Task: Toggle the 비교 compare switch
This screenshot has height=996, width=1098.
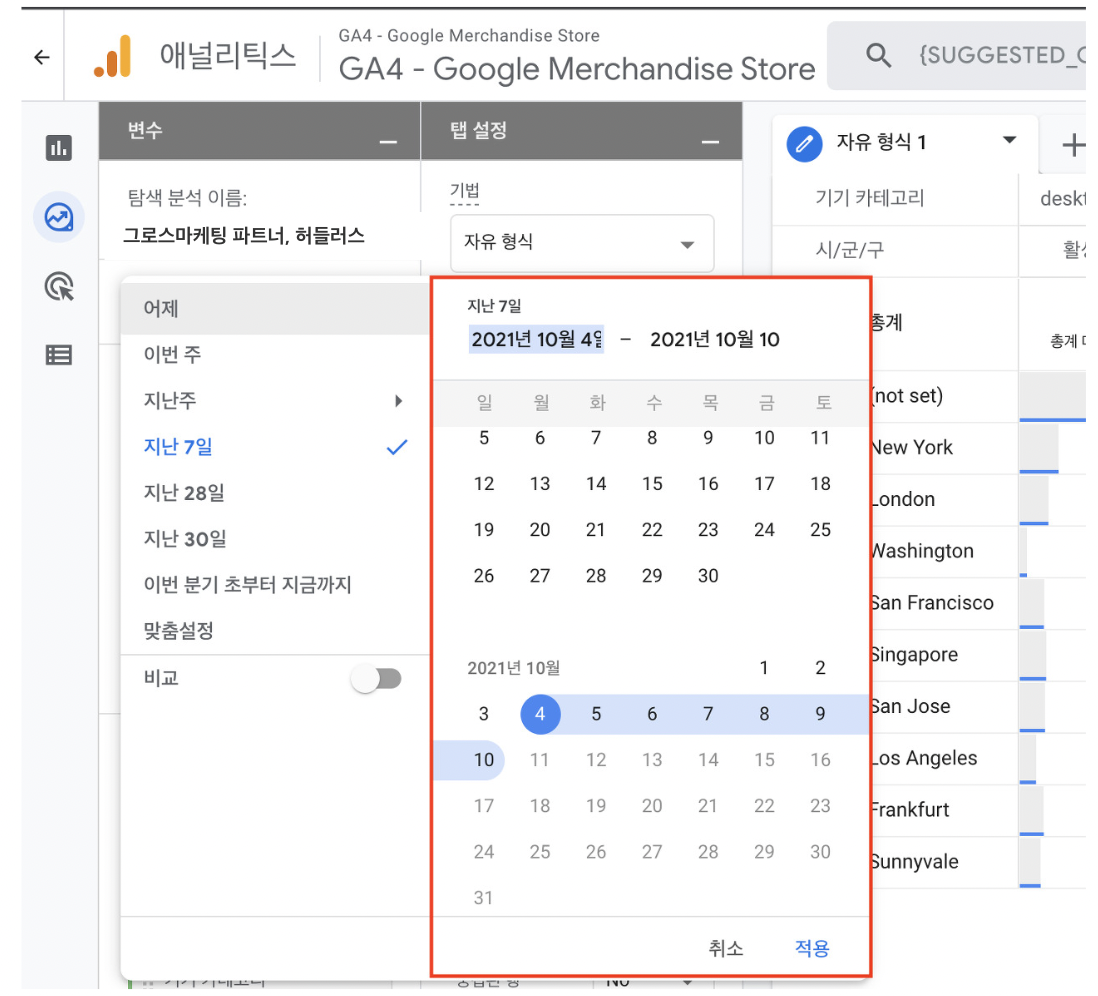Action: click(x=377, y=679)
